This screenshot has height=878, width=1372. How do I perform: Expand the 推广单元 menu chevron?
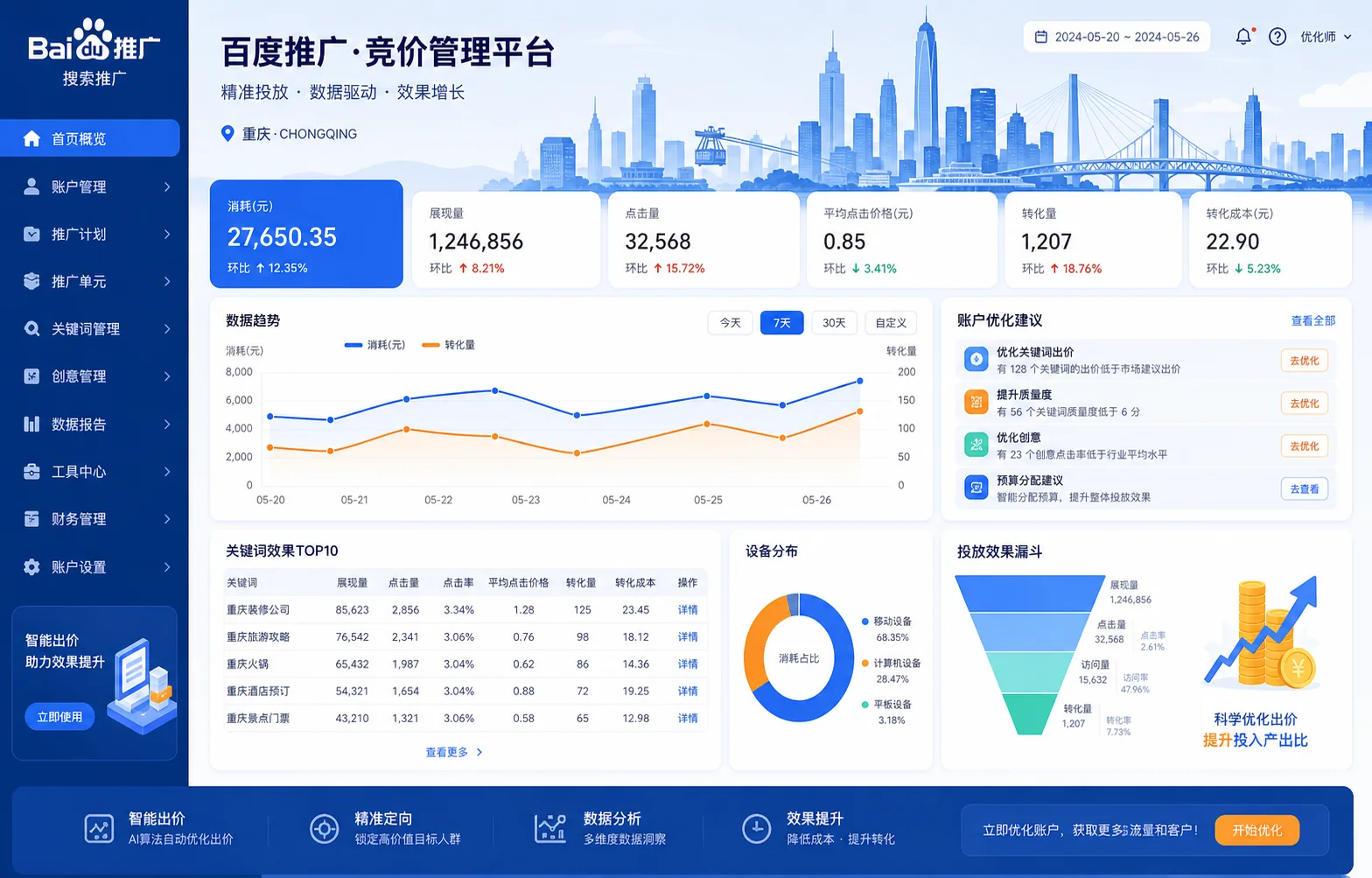point(167,281)
